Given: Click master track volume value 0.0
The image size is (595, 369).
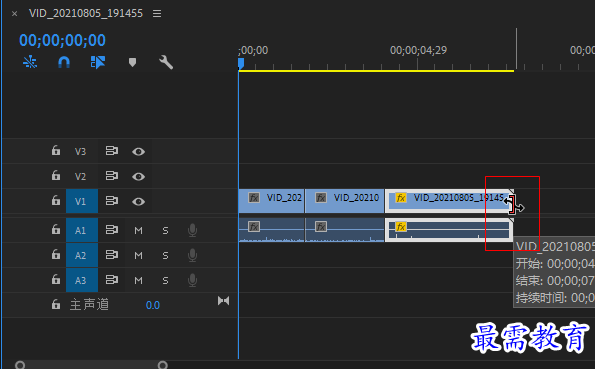Looking at the screenshot, I should (153, 305).
